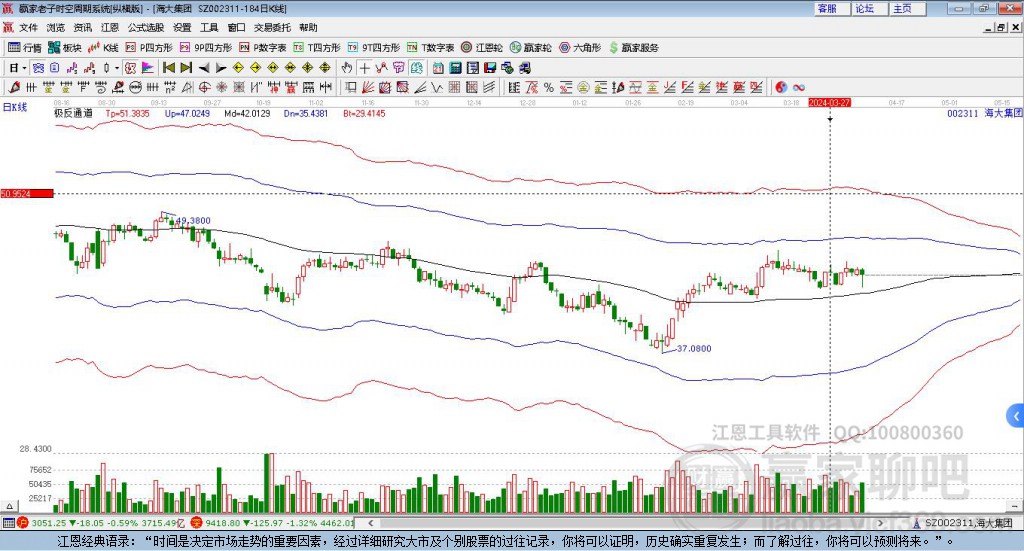Click the blue infinity symbol icon
This screenshot has width=1024, height=551.
[x=799, y=87]
